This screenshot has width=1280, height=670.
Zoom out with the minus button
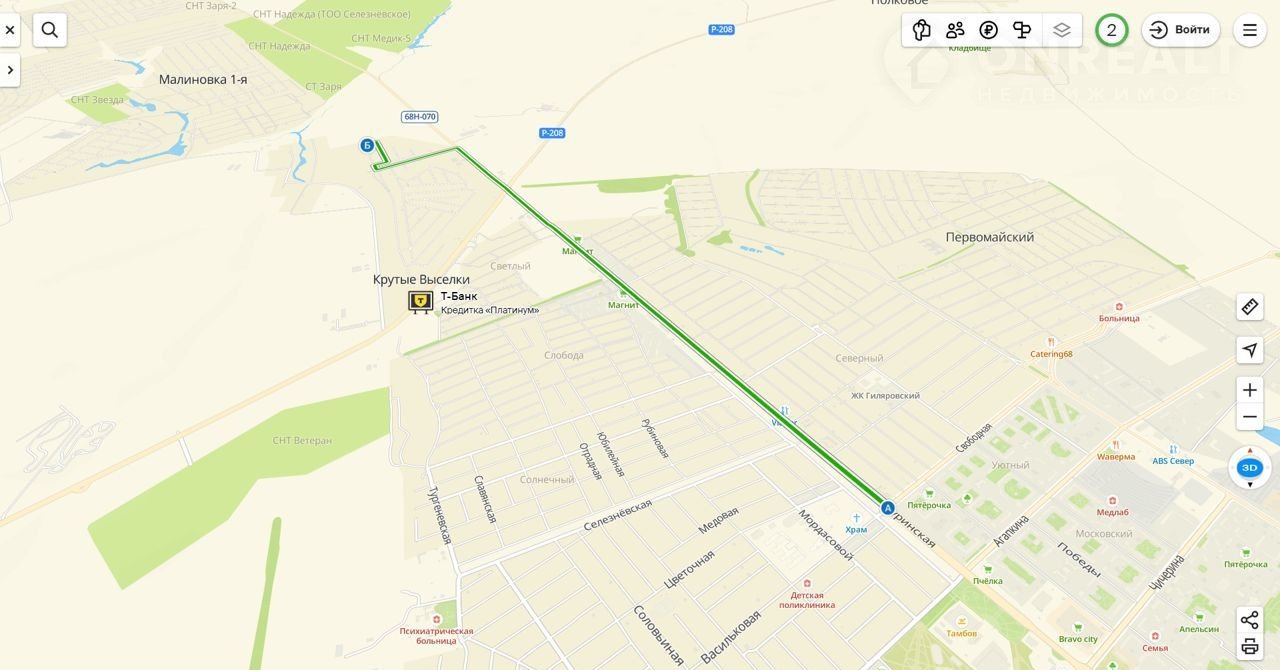1250,417
